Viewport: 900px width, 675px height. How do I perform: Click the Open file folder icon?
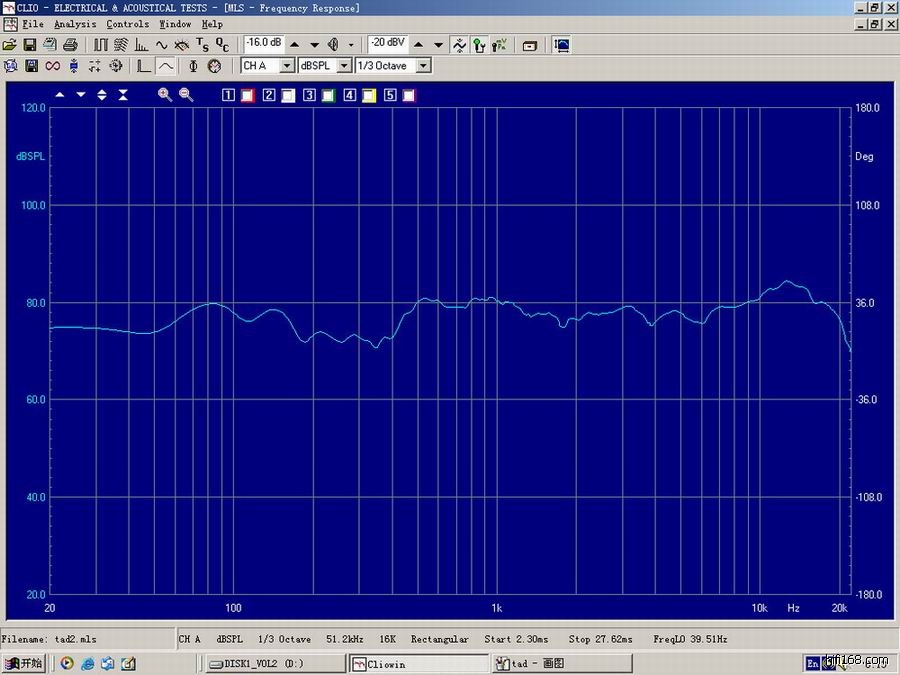pyautogui.click(x=10, y=45)
